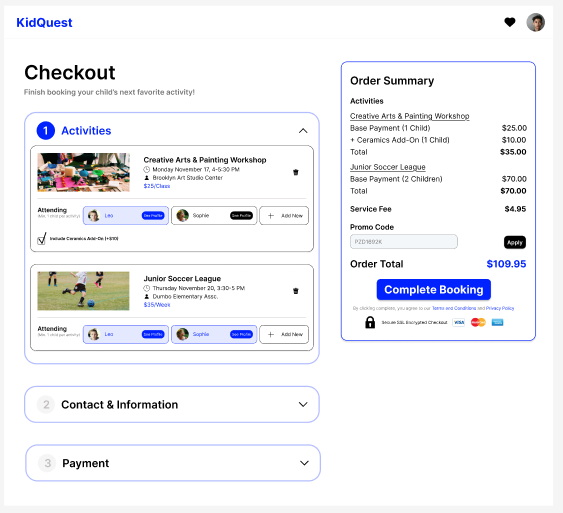Click the $109.95 order total
The width and height of the screenshot is (563, 513).
click(x=506, y=264)
